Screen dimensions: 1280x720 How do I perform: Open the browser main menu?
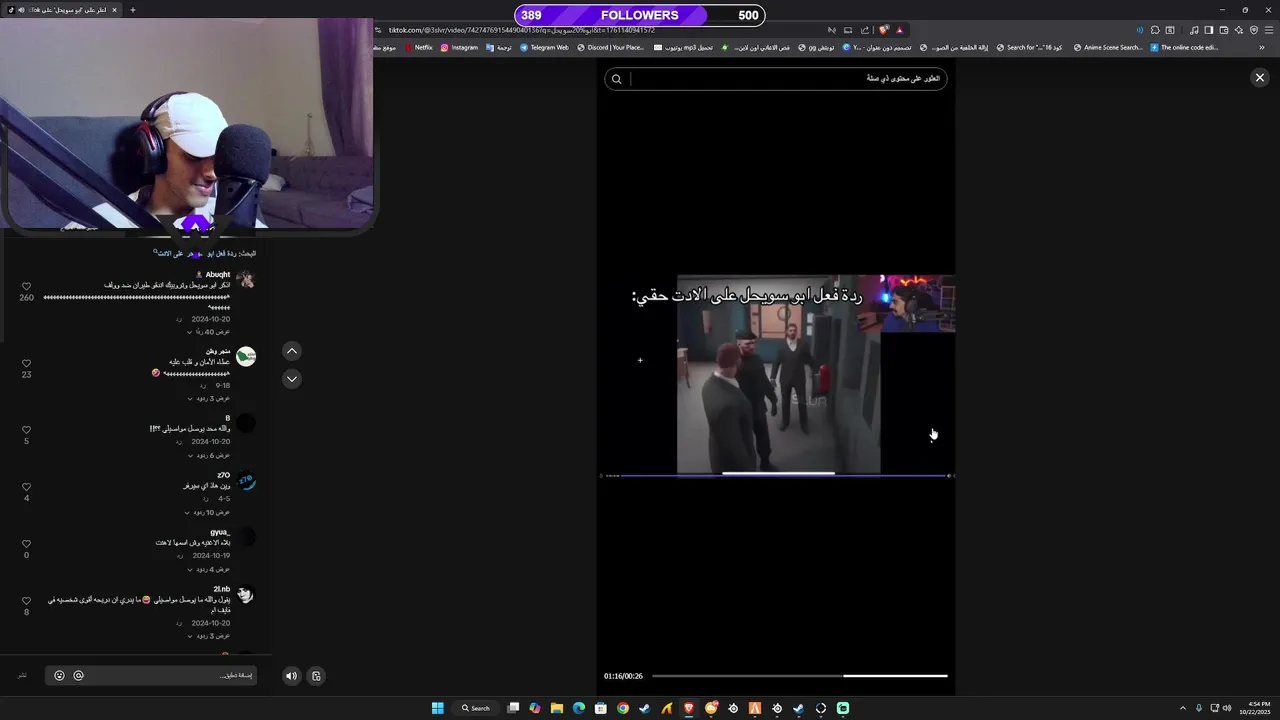click(1269, 30)
